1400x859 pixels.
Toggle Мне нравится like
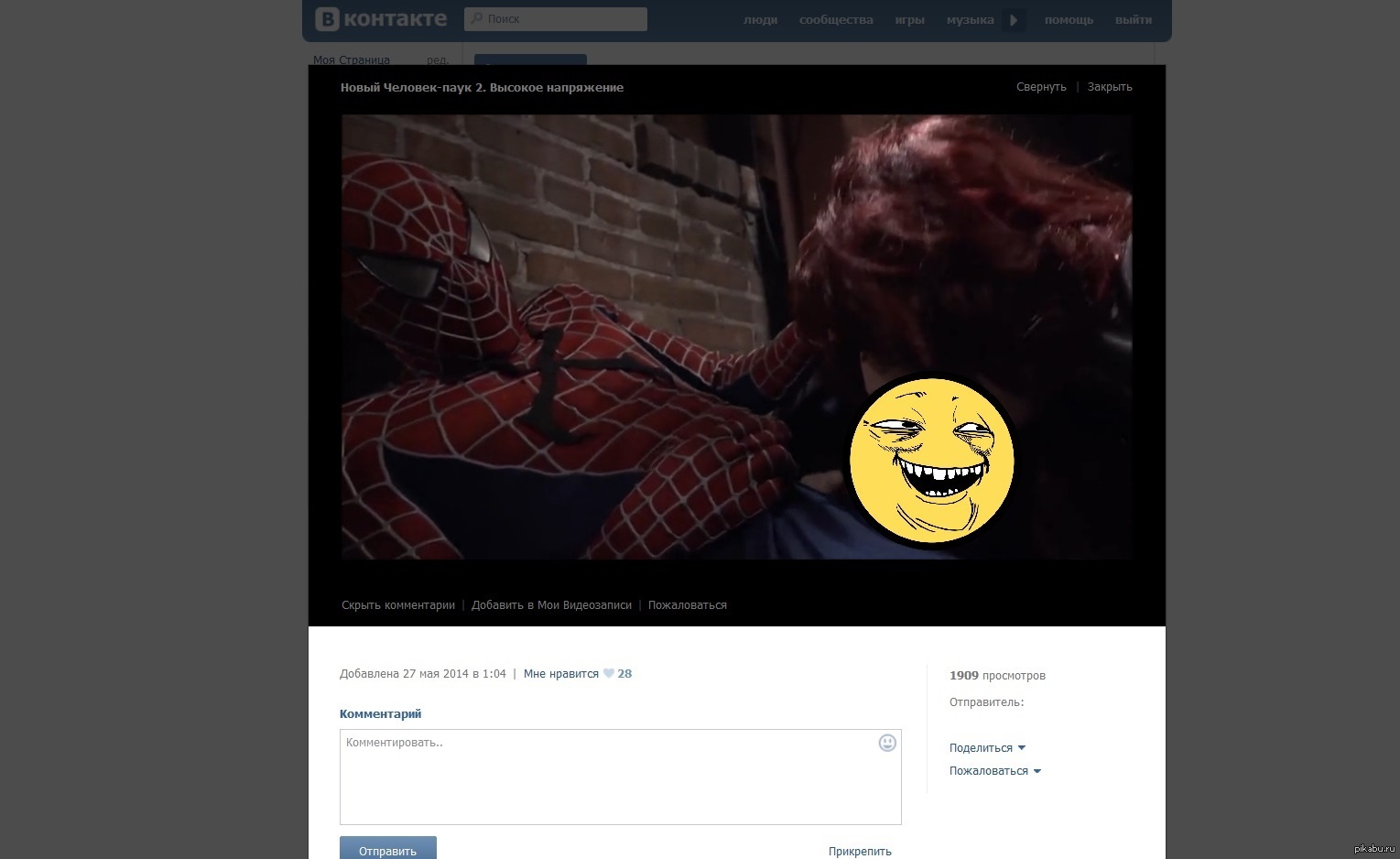pyautogui.click(x=560, y=674)
